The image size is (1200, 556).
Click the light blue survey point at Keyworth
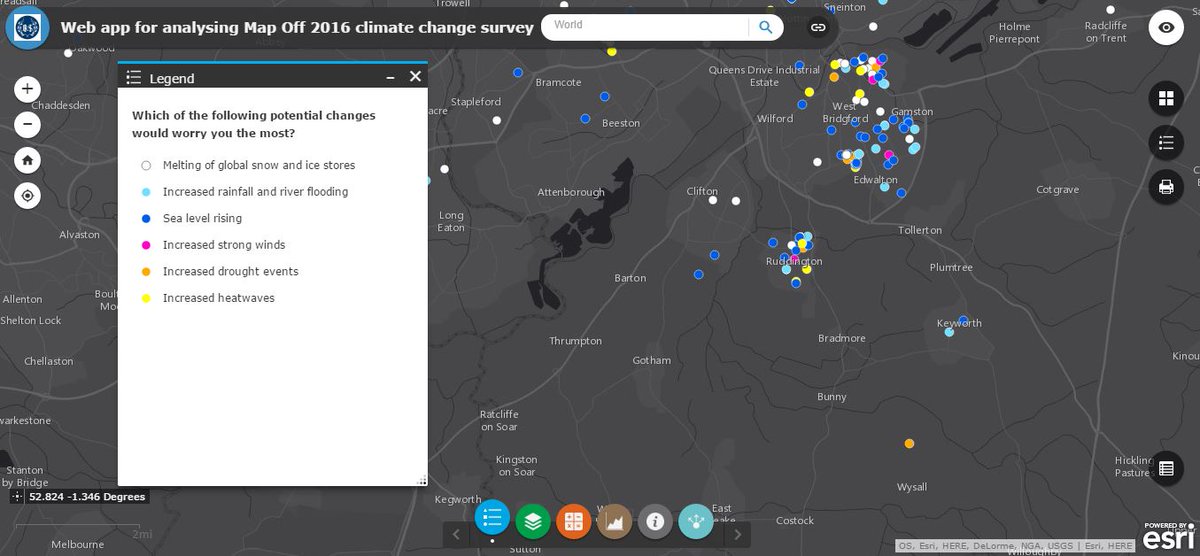click(949, 332)
